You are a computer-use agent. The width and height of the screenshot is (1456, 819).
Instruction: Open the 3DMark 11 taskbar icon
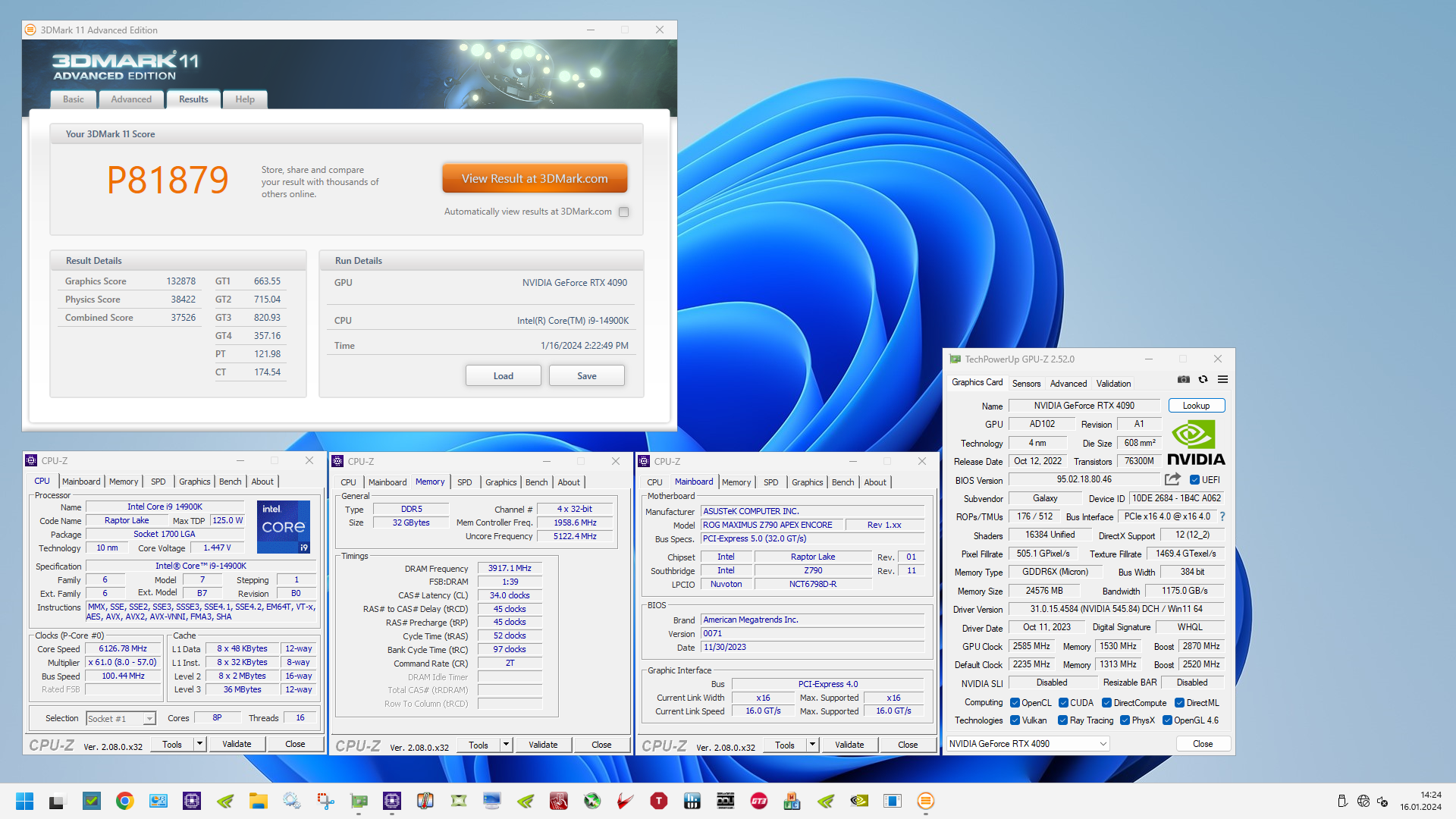click(925, 801)
